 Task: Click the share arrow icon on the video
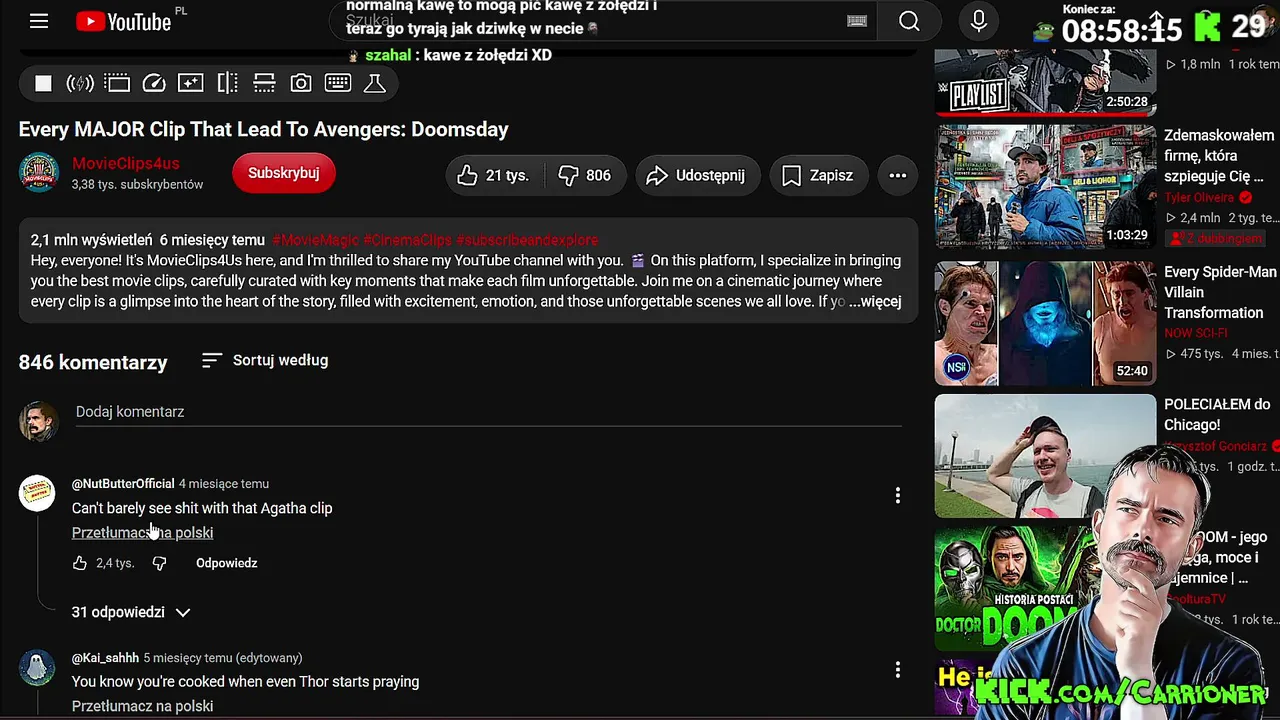pos(657,176)
